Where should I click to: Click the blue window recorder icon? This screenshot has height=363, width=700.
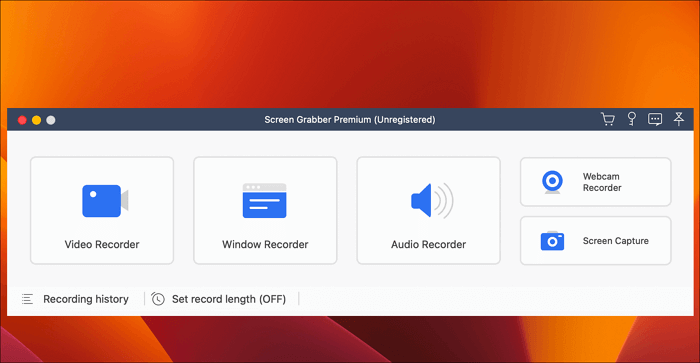click(x=264, y=200)
